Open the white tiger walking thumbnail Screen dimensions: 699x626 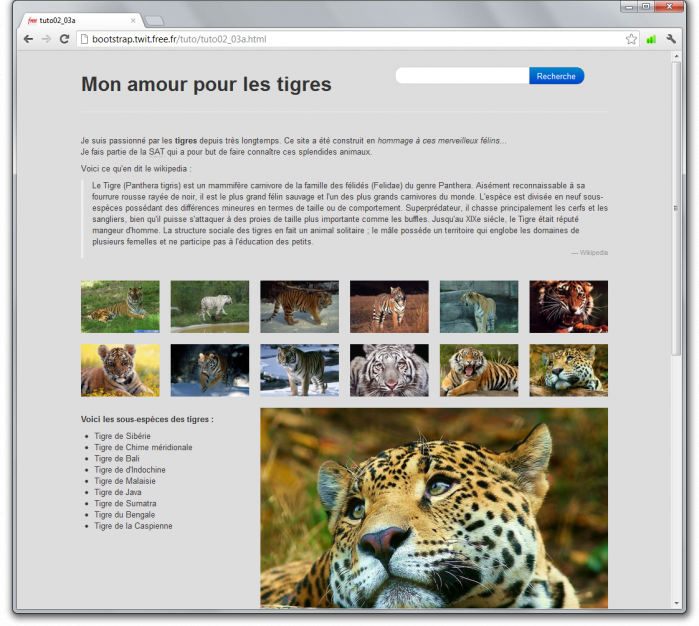(x=210, y=307)
